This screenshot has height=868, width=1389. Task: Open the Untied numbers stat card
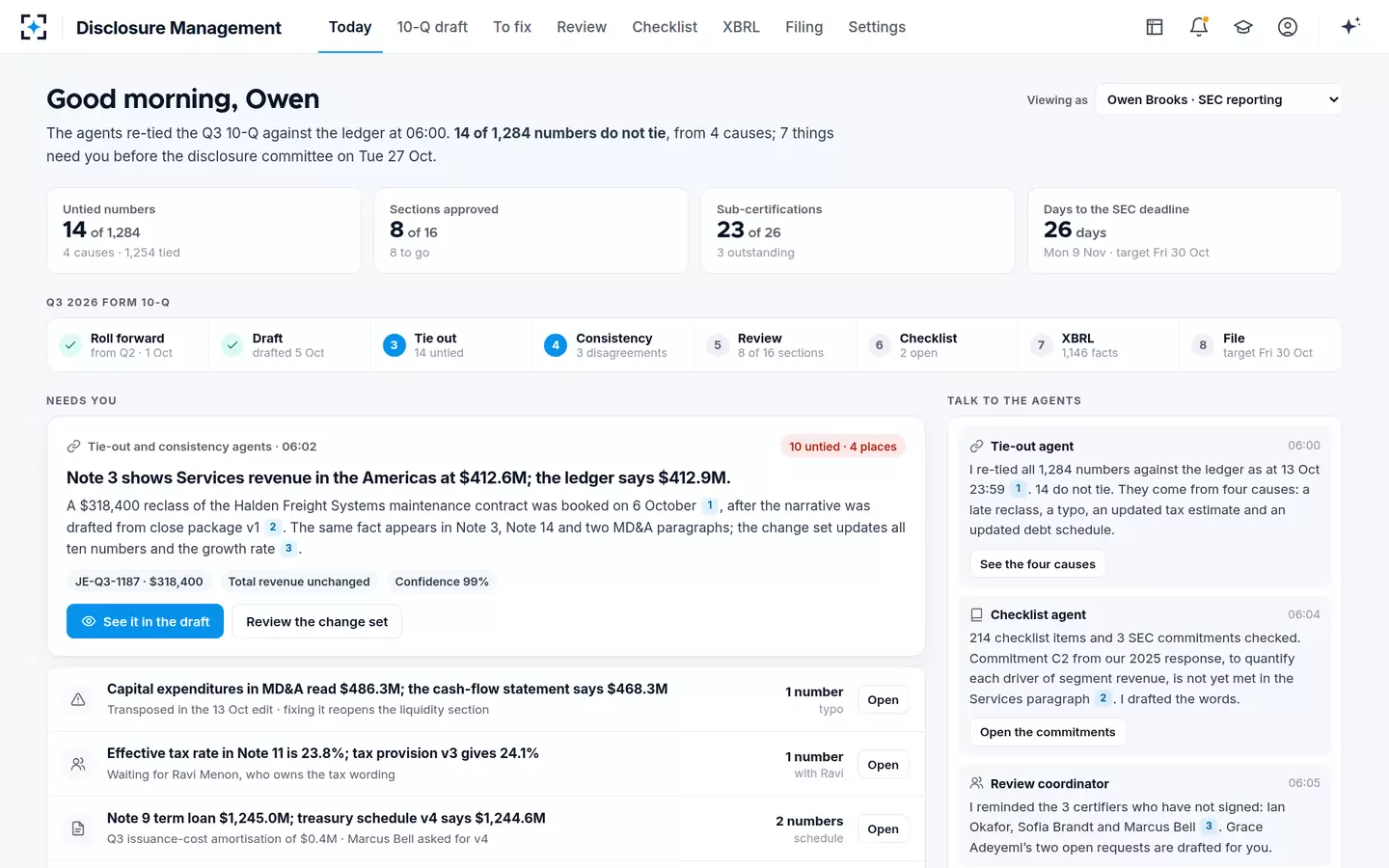click(204, 231)
